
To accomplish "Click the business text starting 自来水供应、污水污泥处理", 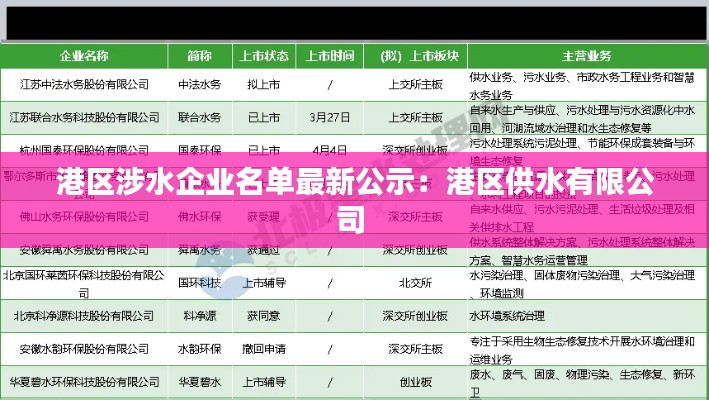I will coord(582,217).
